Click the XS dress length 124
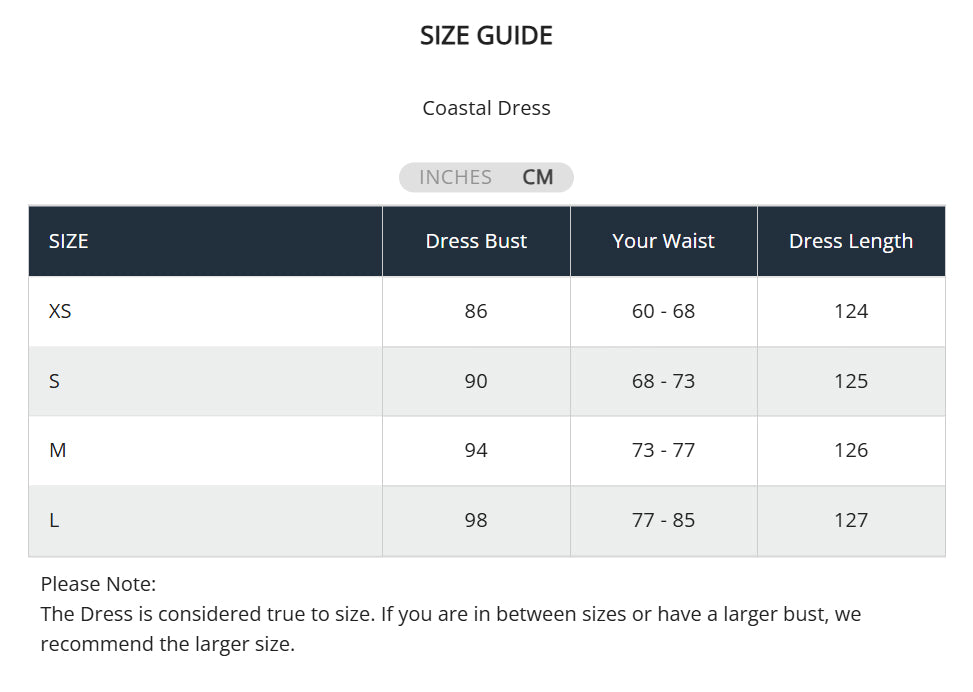Screen dimensions: 973x692 (851, 311)
